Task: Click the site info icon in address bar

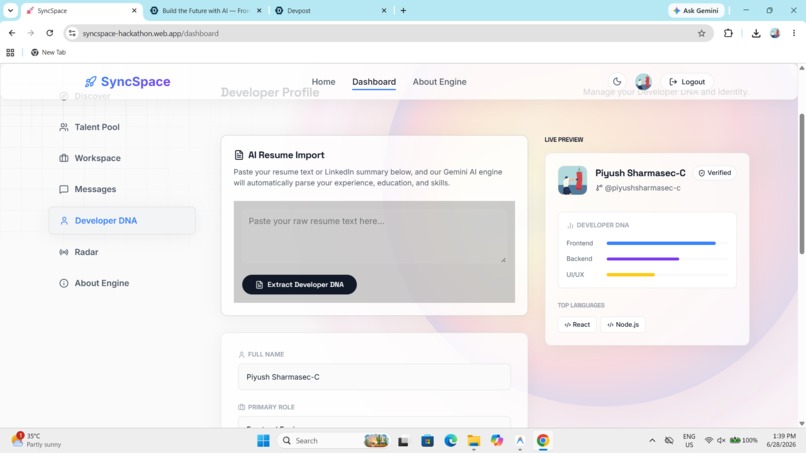Action: click(x=72, y=33)
